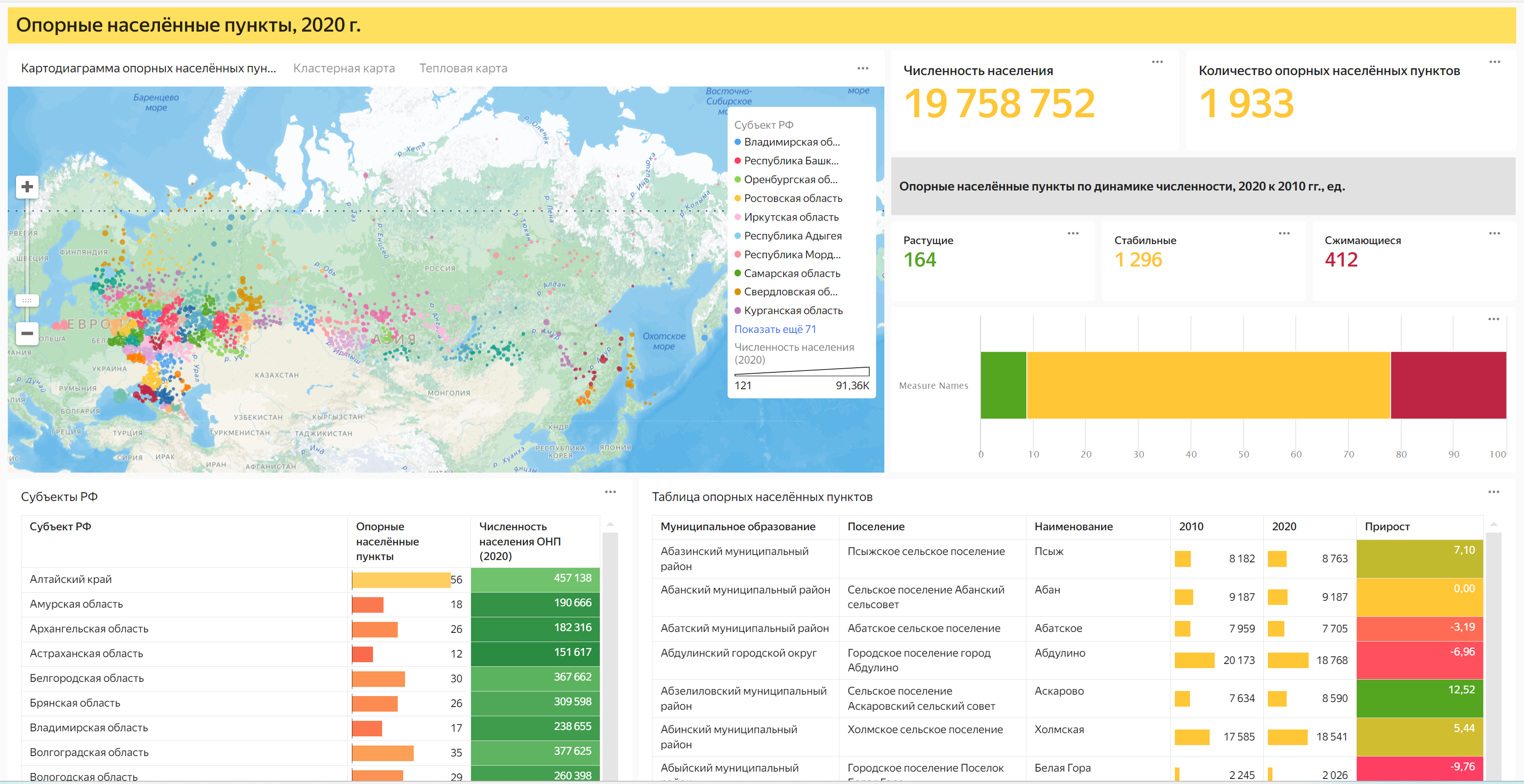Select Архангельская область row
The image size is (1524, 784).
click(x=311, y=630)
